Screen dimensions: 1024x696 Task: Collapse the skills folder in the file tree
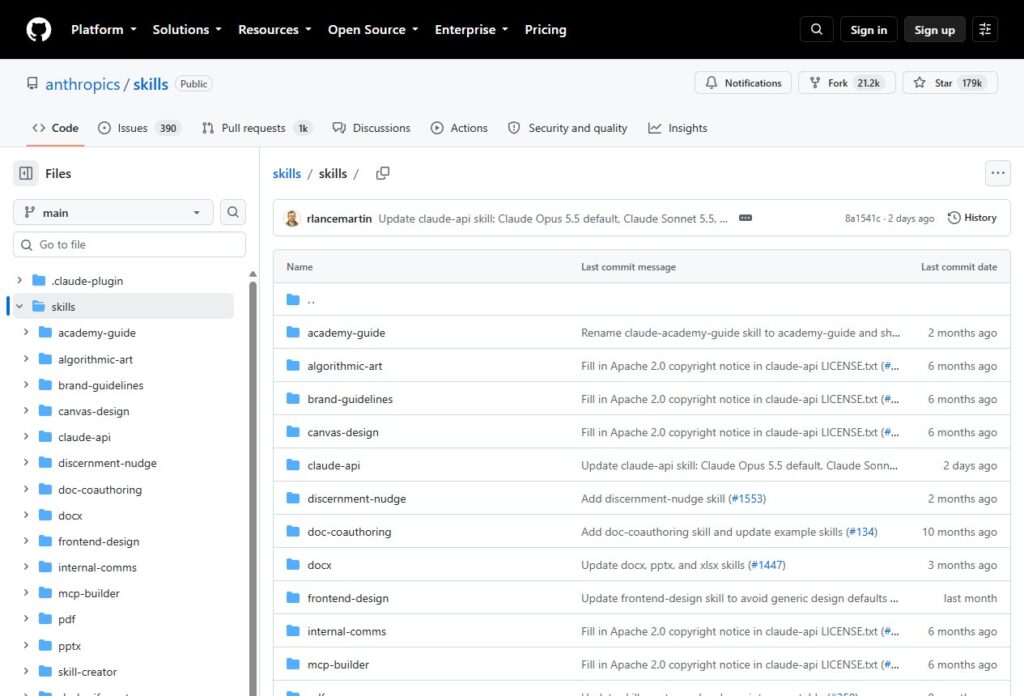(20, 306)
